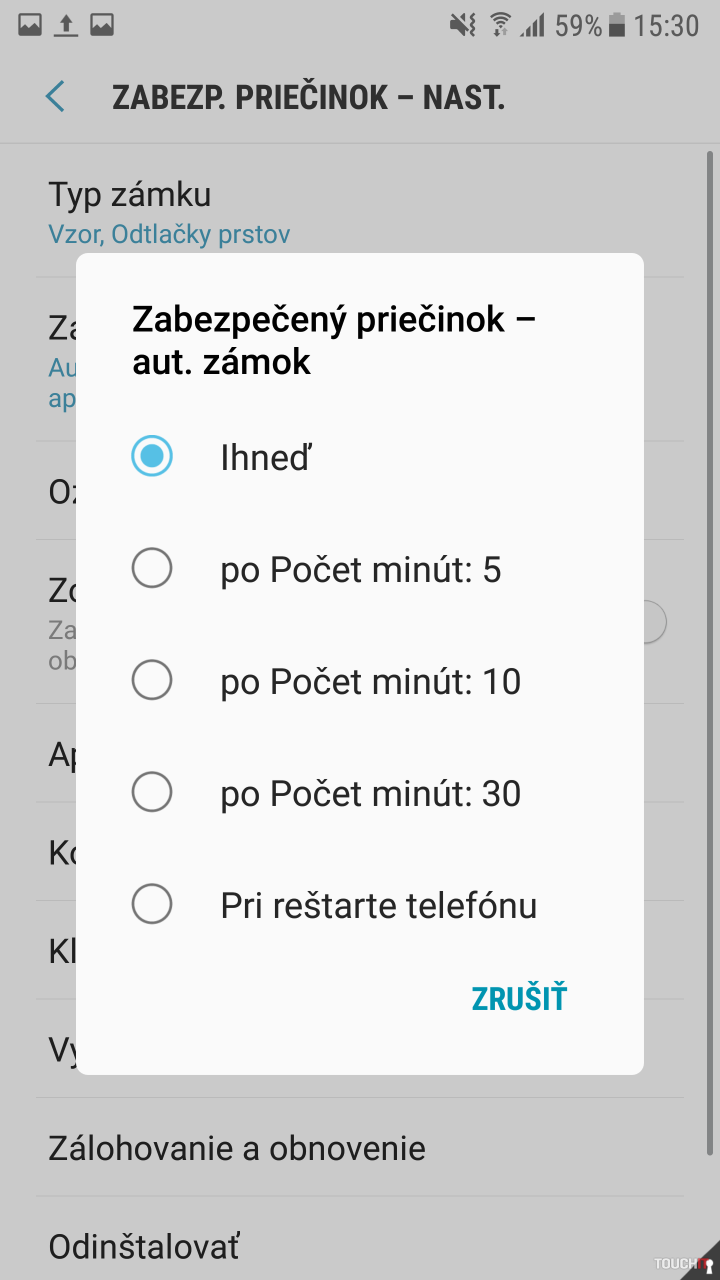
Task: Tap the Vzor, Odtlačky prstov link text
Action: tap(169, 235)
